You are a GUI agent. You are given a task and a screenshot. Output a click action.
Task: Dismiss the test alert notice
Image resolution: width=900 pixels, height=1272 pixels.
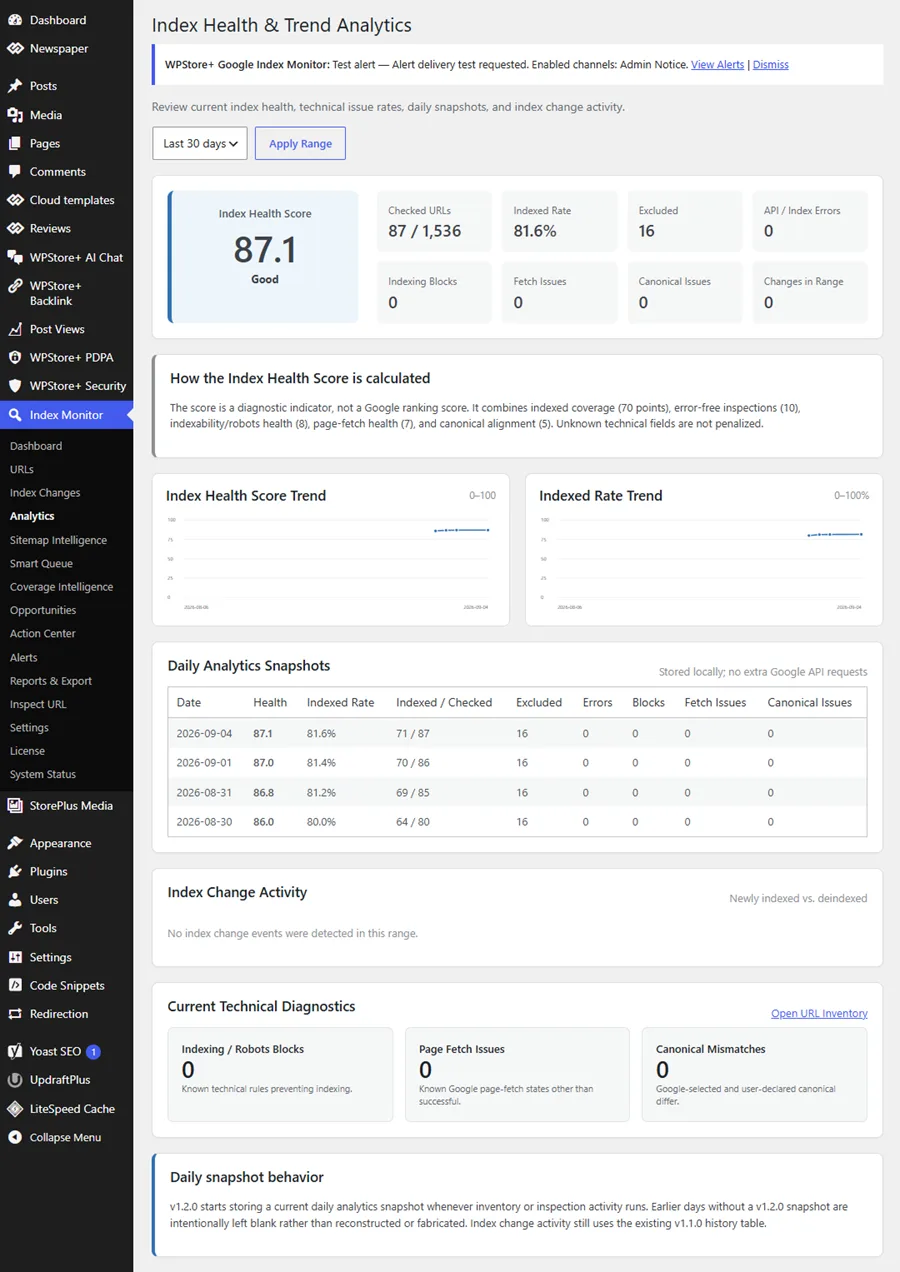click(x=770, y=64)
